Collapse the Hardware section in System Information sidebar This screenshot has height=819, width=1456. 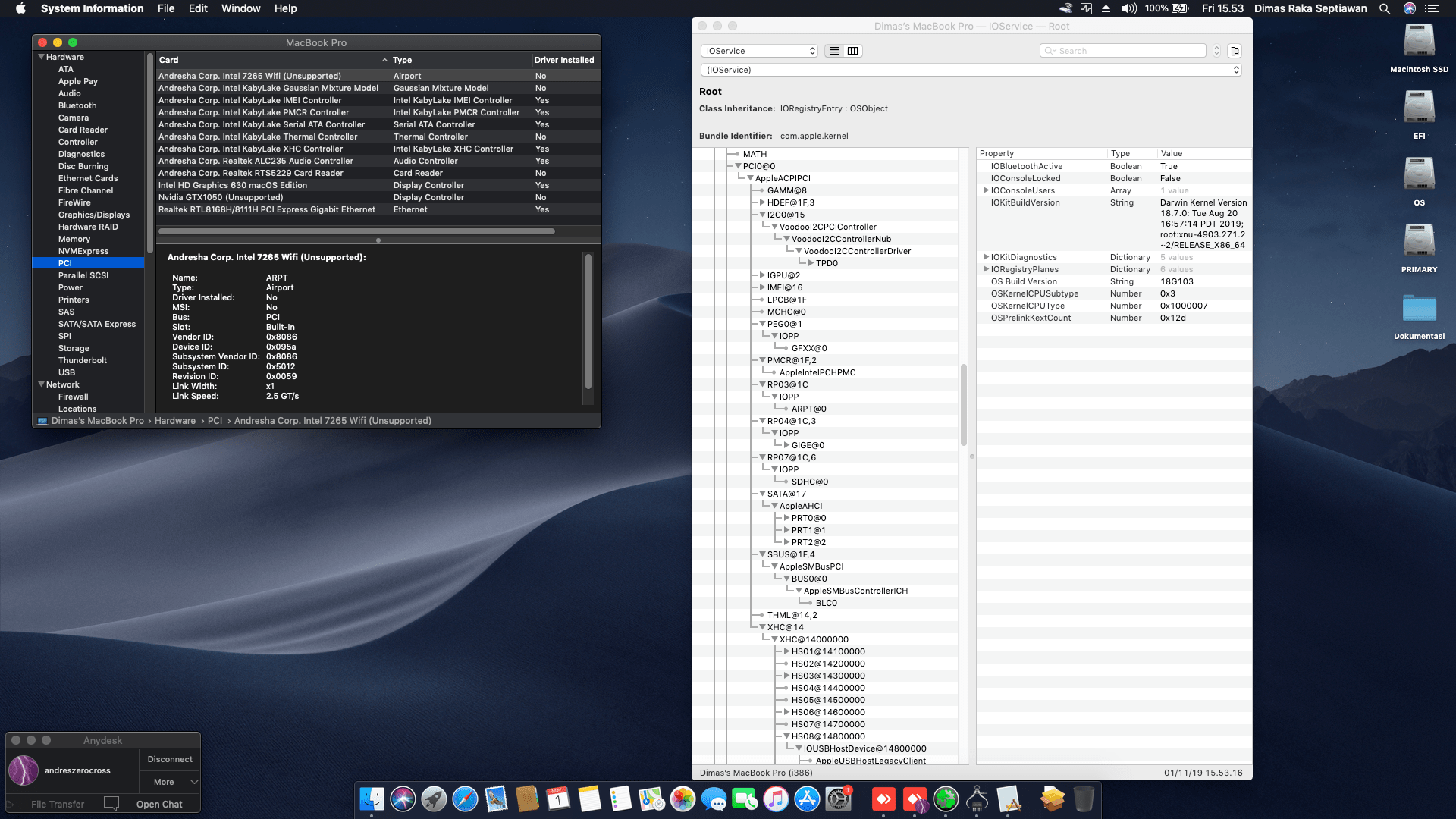[42, 57]
